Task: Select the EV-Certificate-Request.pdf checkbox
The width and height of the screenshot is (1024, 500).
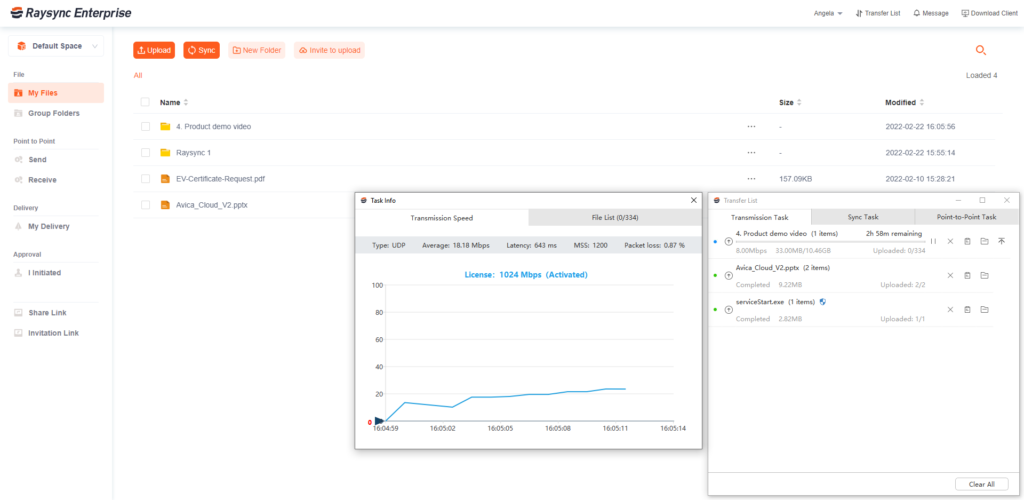Action: coord(145,179)
